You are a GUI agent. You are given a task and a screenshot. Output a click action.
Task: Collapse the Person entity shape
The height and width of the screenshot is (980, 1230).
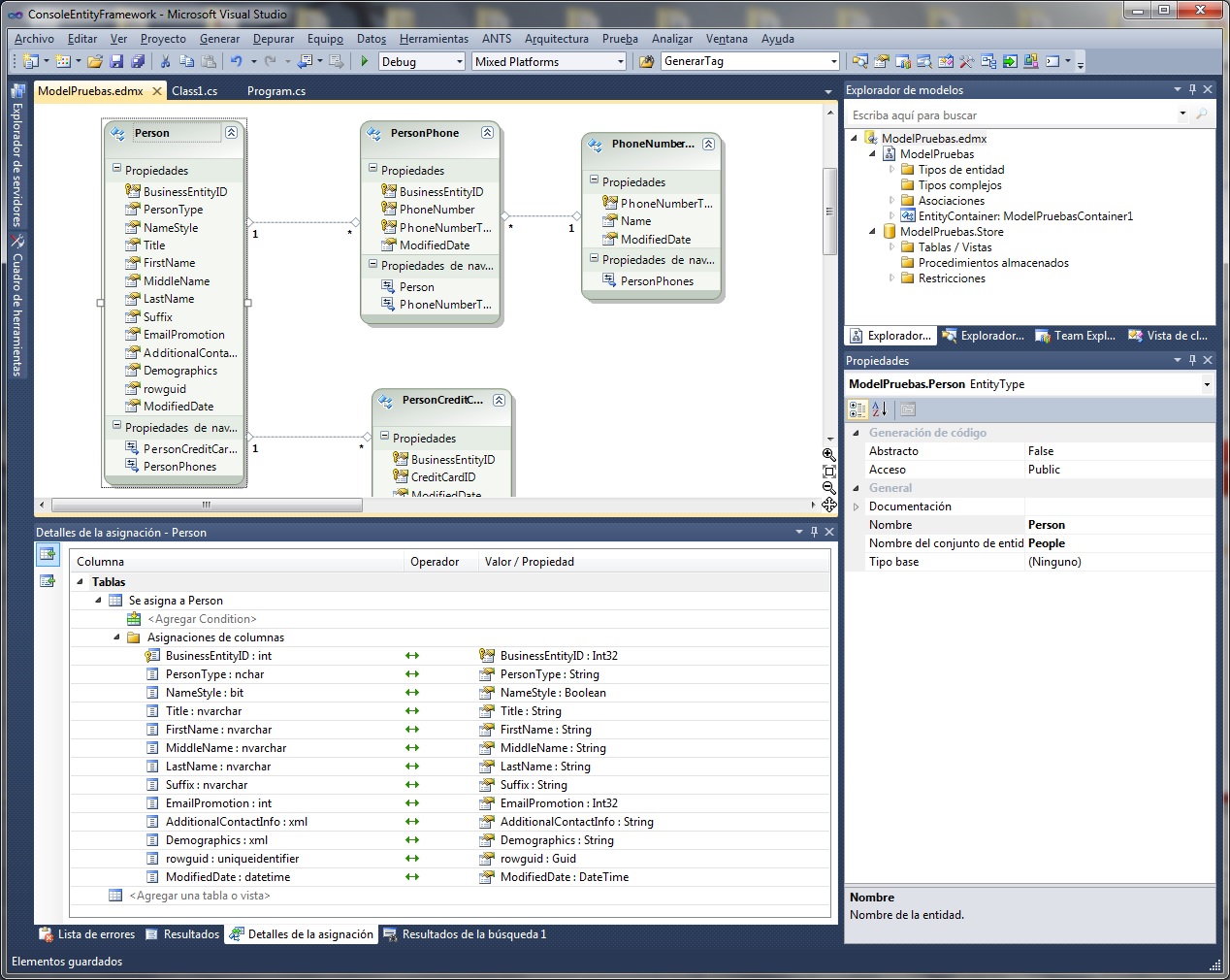tap(231, 132)
